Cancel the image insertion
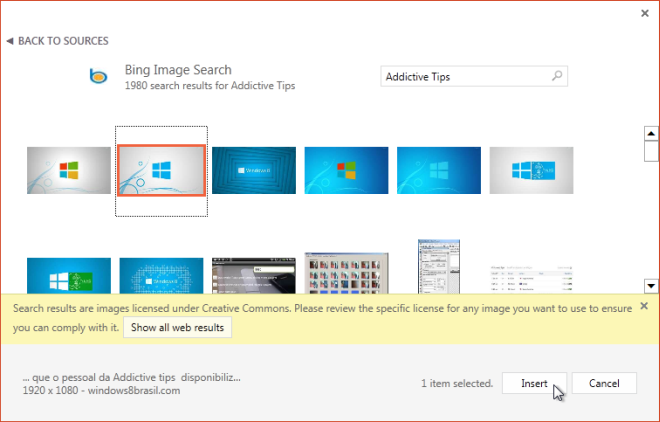 pos(604,383)
